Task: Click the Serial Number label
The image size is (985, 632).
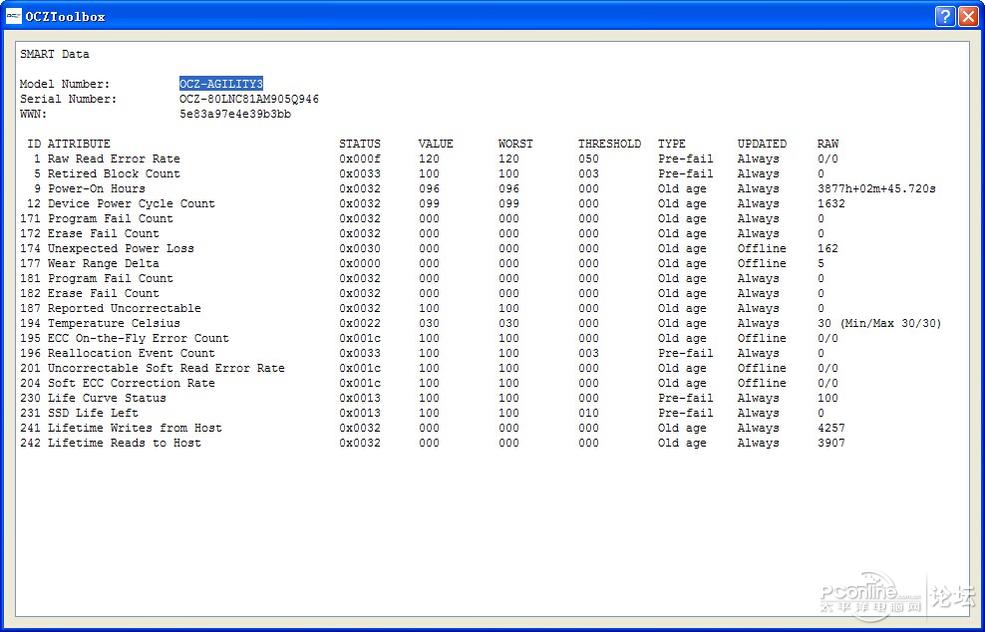Action: pyautogui.click(x=68, y=99)
